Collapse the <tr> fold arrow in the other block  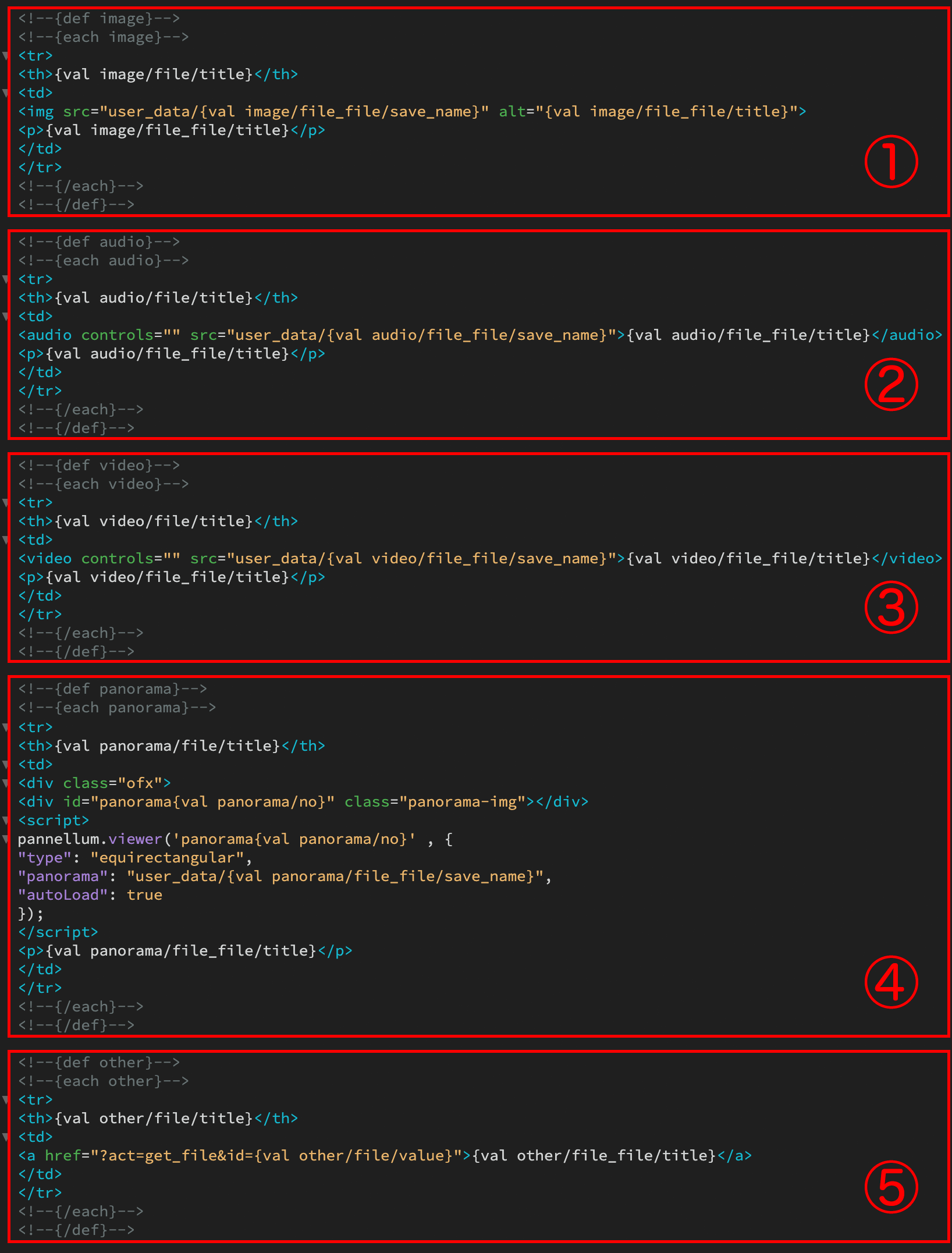click(5, 1100)
